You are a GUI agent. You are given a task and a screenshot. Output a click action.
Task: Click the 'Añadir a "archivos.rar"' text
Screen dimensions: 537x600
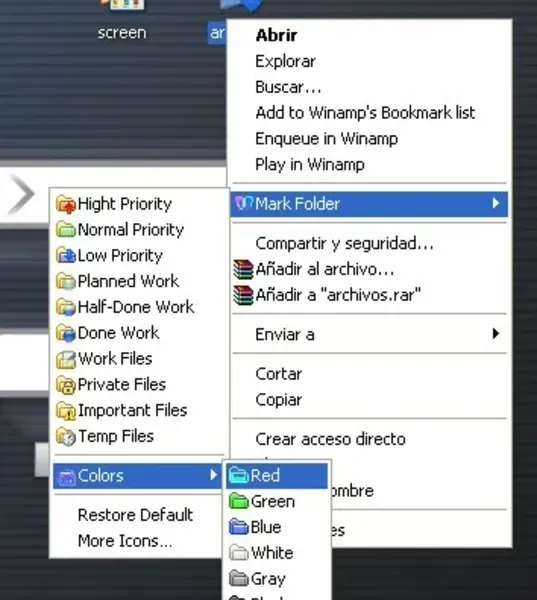[338, 295]
